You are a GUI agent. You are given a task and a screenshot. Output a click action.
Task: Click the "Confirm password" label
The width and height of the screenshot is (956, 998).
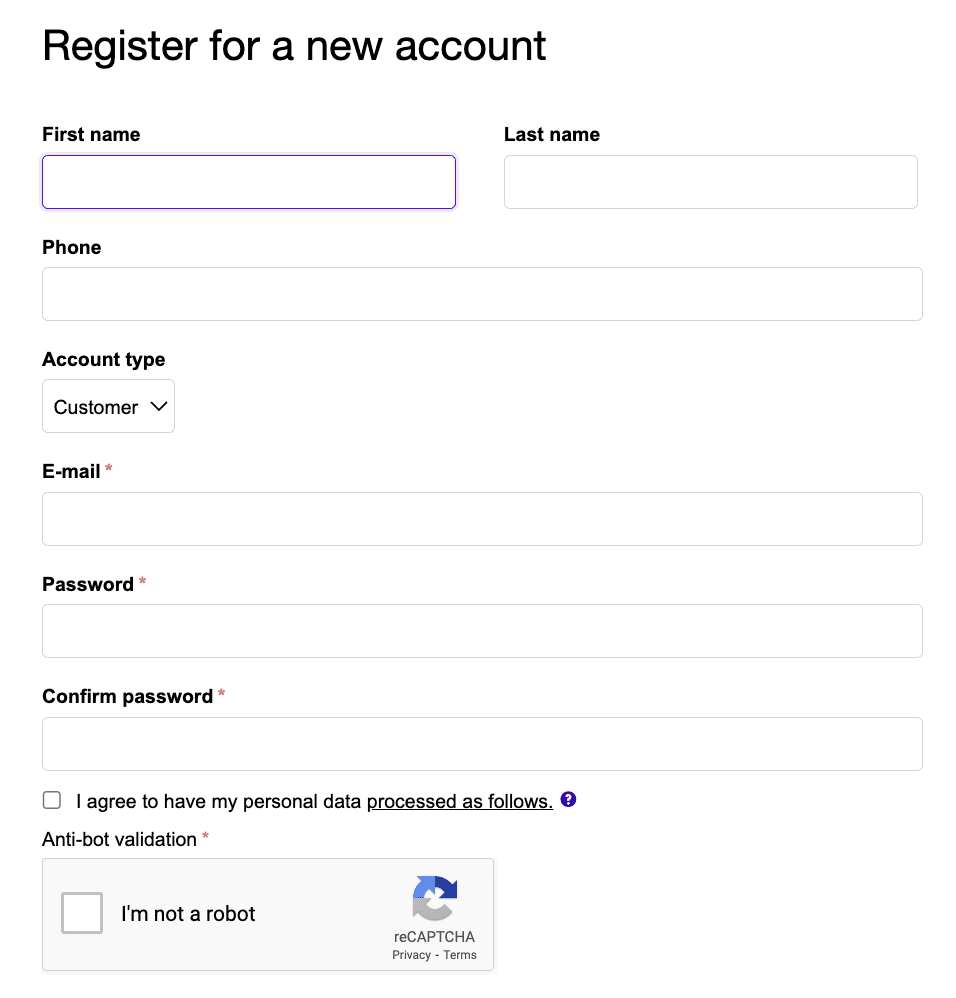(x=128, y=697)
